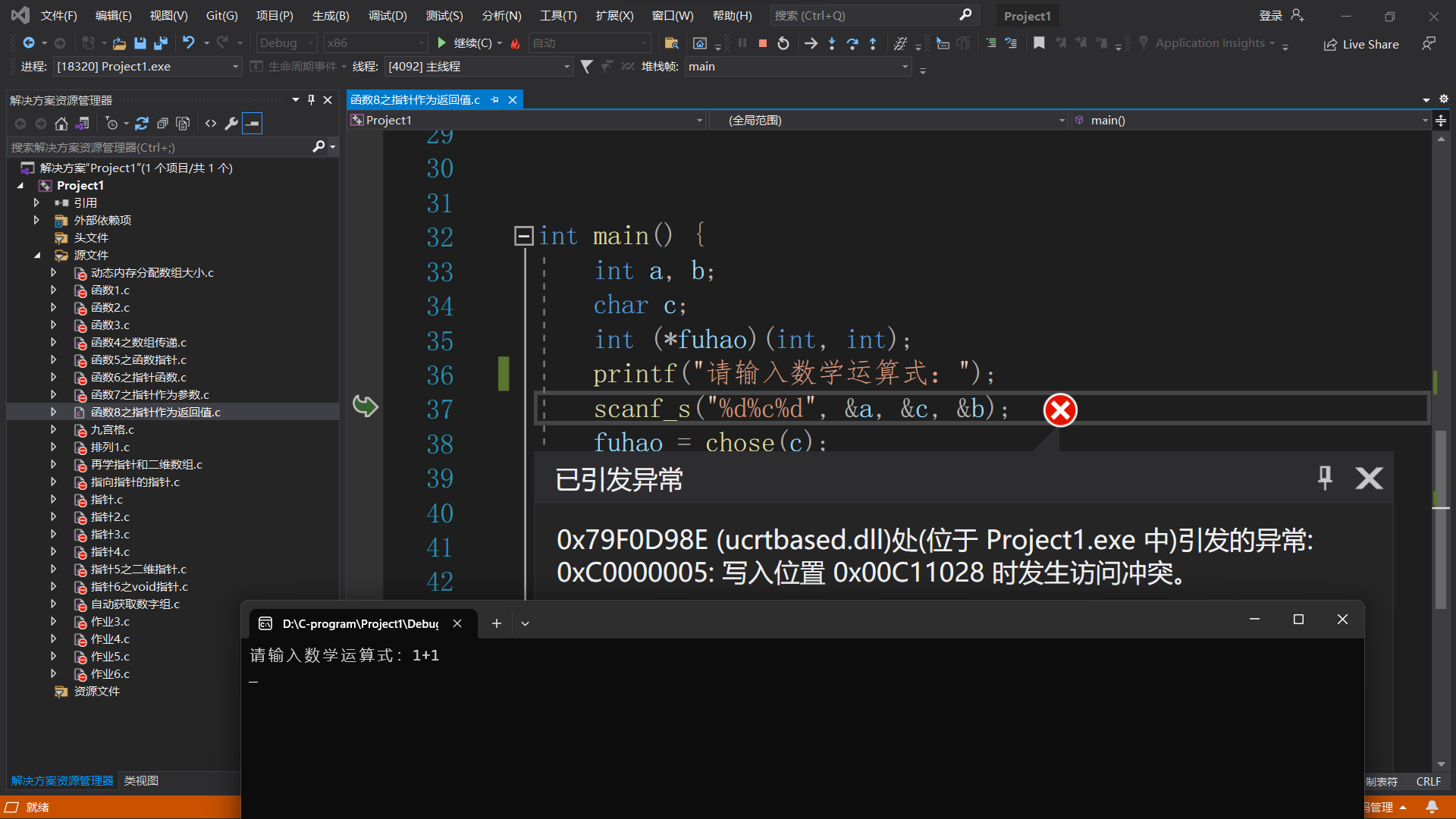Click the editor vertical scrollbar thumb
Screen dimensions: 1456x819
point(1441,519)
